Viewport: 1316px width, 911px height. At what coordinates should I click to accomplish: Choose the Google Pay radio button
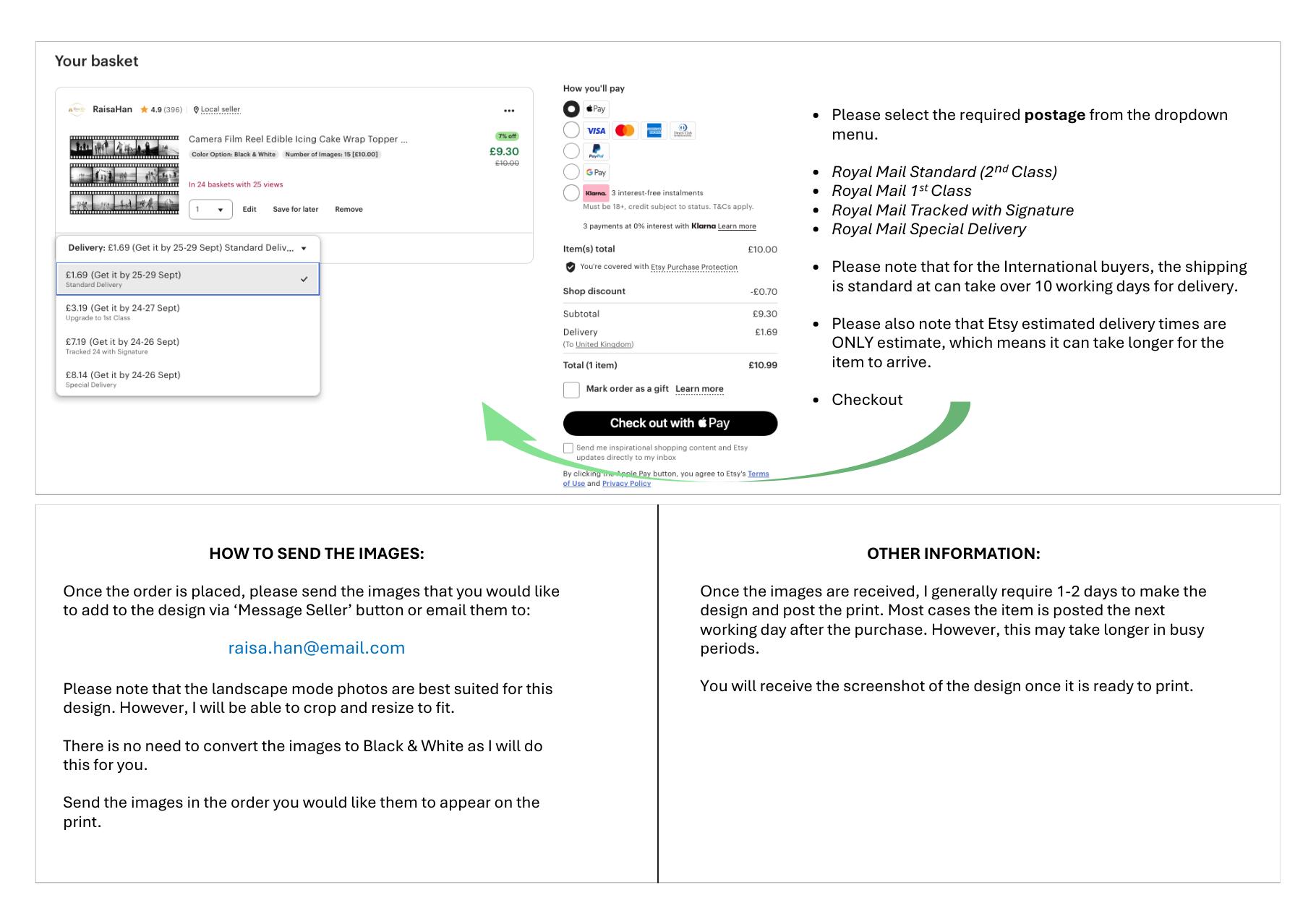click(x=571, y=172)
